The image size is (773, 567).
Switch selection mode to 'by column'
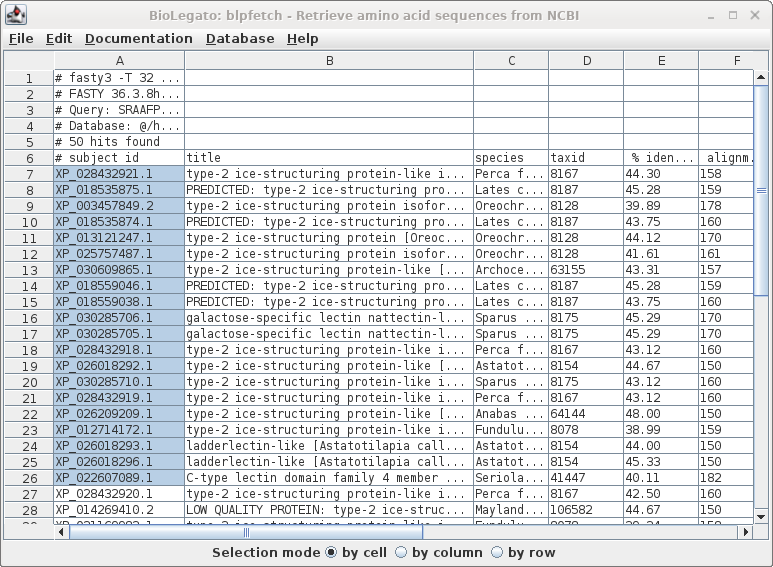tap(402, 552)
